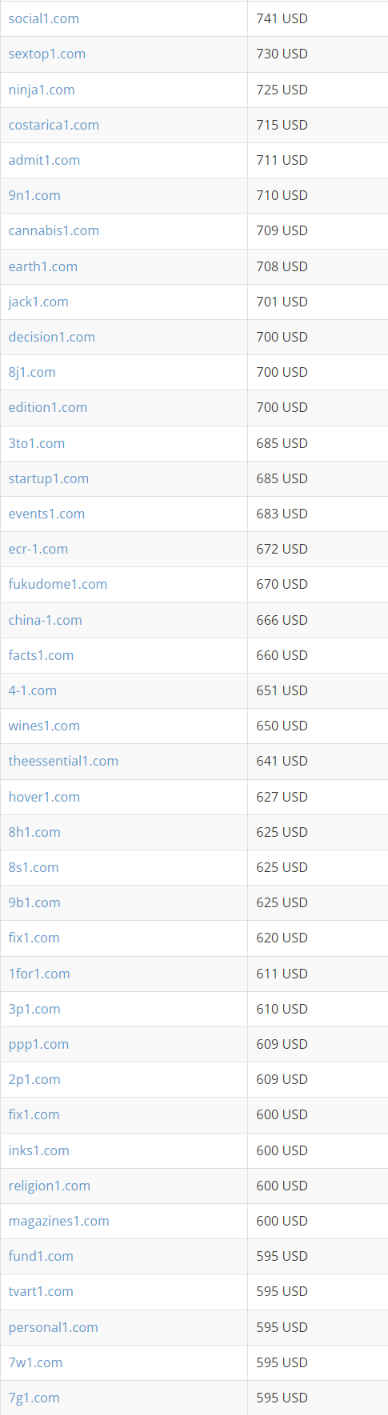The width and height of the screenshot is (388, 1415).
Task: Open cannabis1.com domain link
Action: pyautogui.click(x=54, y=231)
